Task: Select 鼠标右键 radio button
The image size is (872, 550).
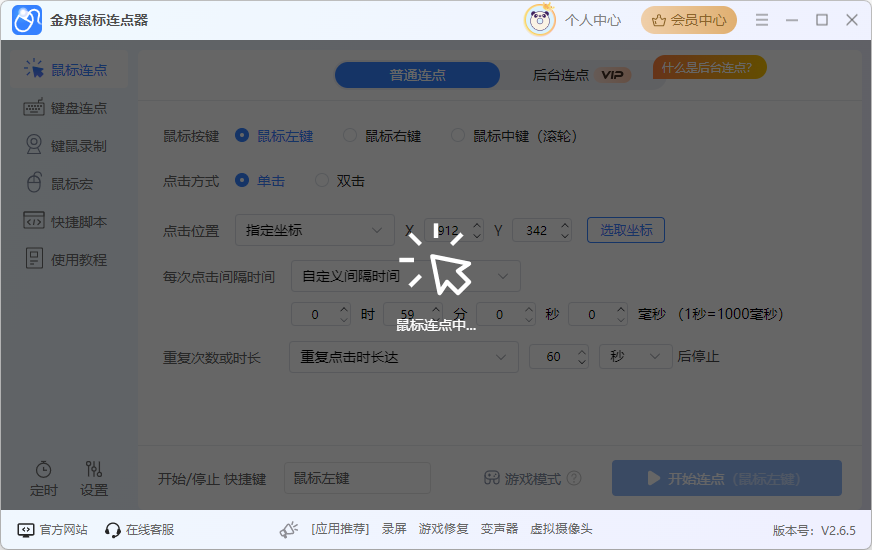Action: 350,135
